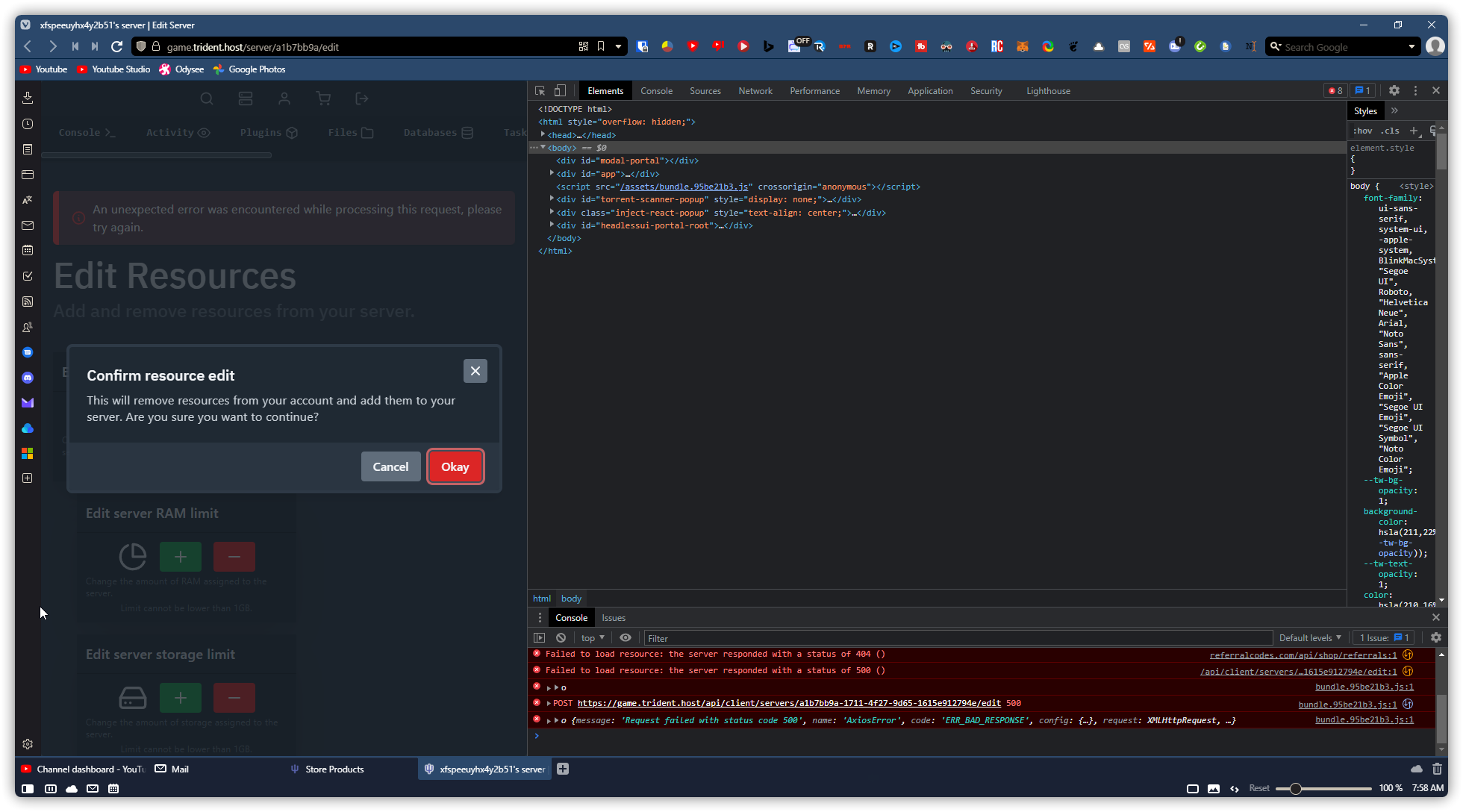1463x812 pixels.
Task: Click the shopping cart icon near the top
Action: click(322, 98)
